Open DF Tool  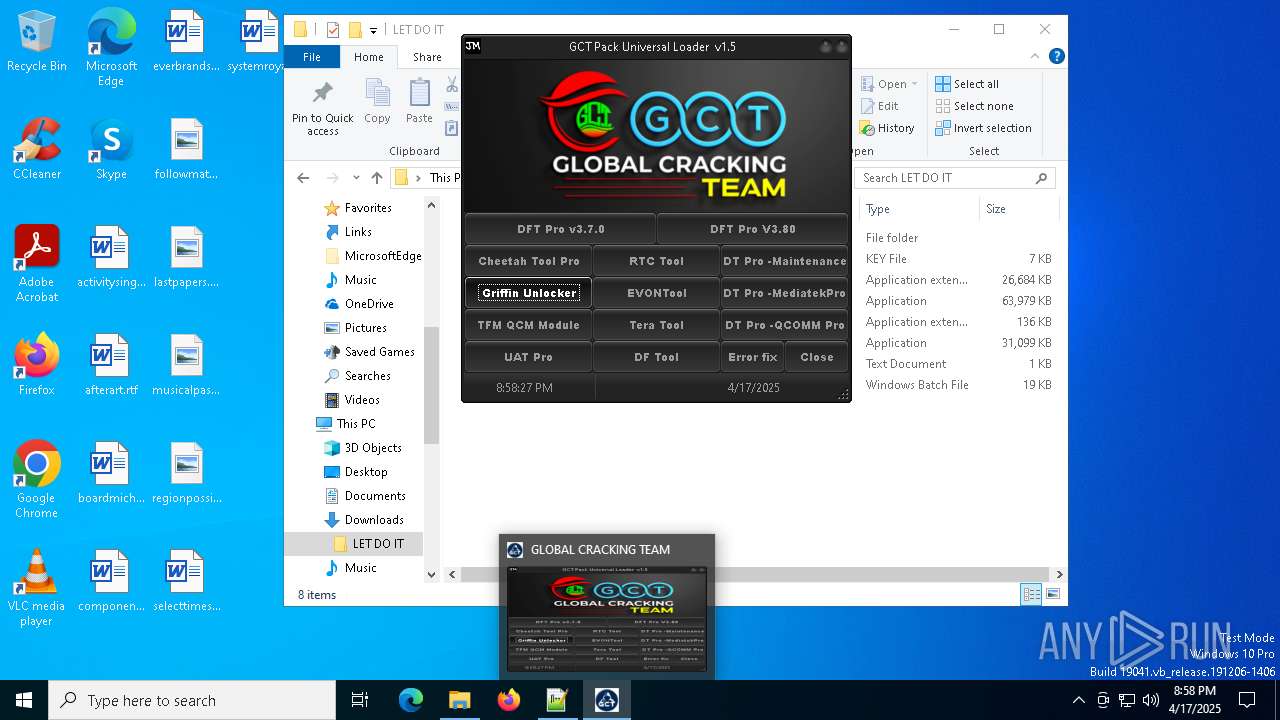(x=656, y=357)
